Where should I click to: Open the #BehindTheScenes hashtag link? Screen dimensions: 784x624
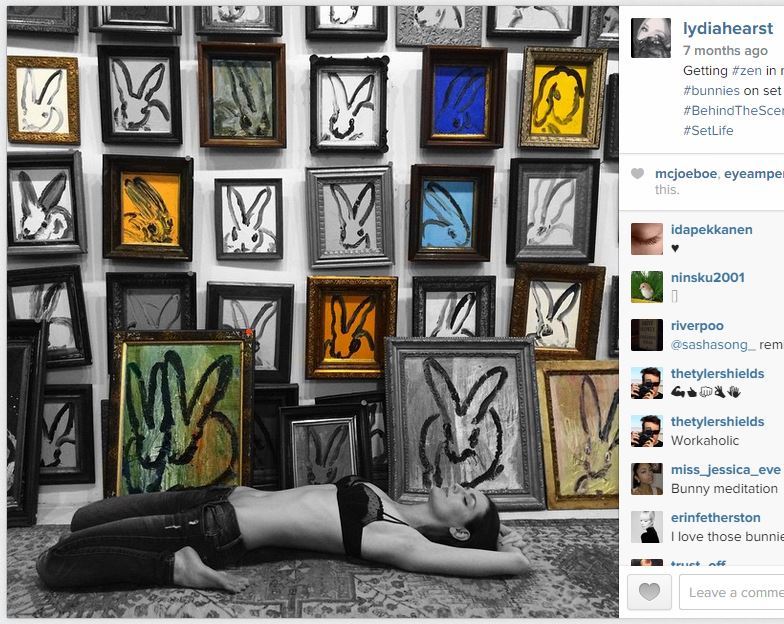(734, 110)
